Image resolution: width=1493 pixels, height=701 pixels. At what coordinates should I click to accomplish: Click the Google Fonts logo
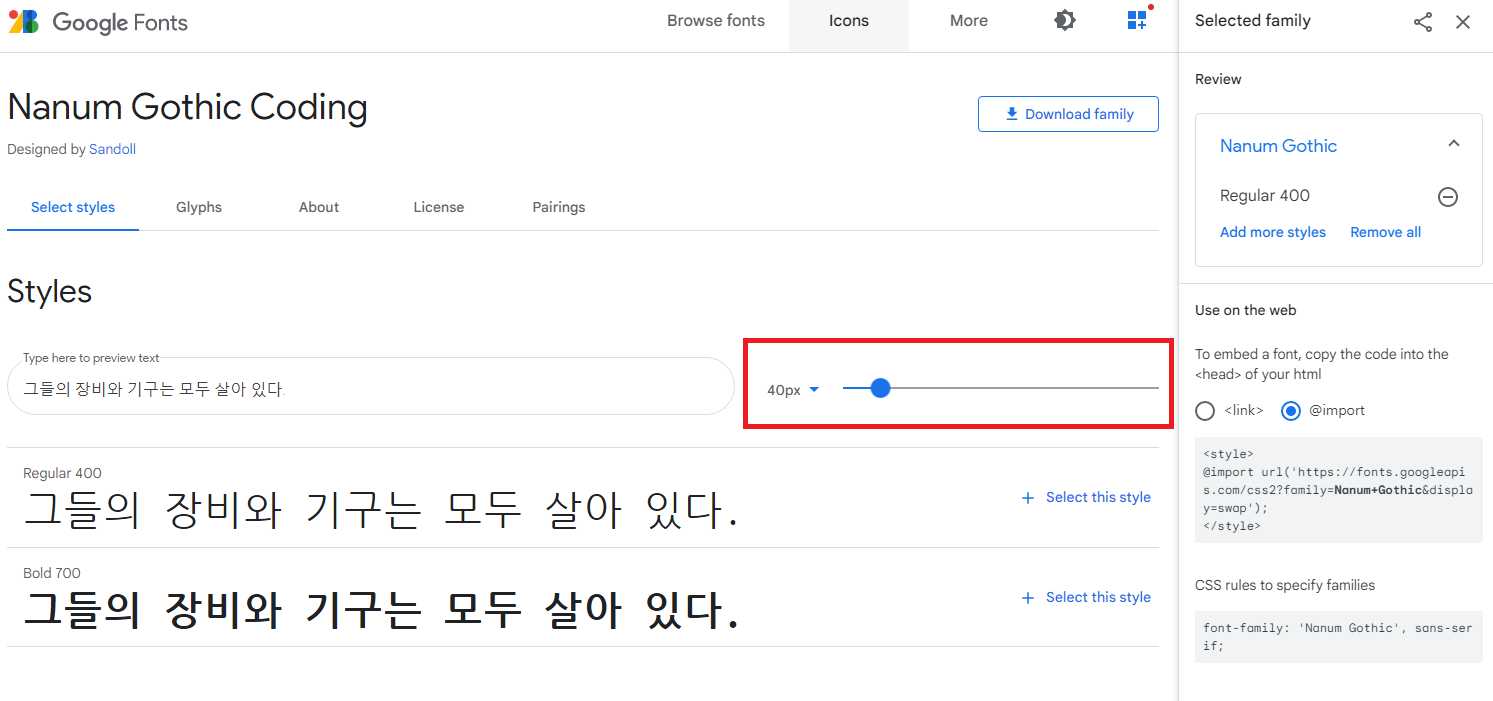click(98, 22)
